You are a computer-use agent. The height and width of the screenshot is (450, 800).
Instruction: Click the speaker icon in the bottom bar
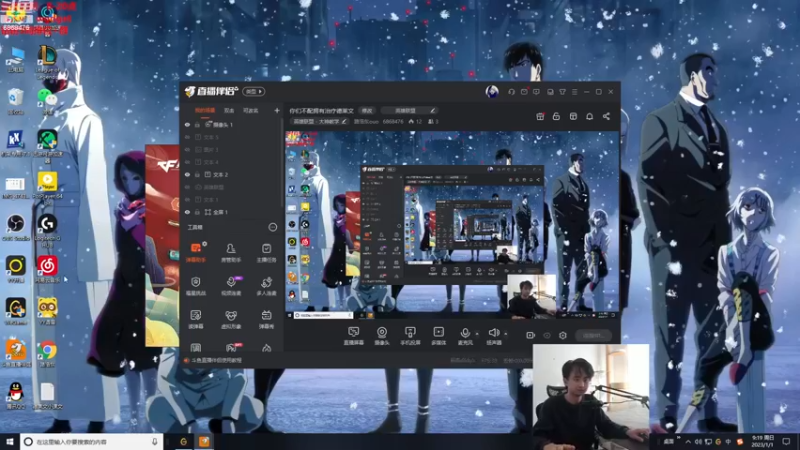pyautogui.click(x=493, y=333)
